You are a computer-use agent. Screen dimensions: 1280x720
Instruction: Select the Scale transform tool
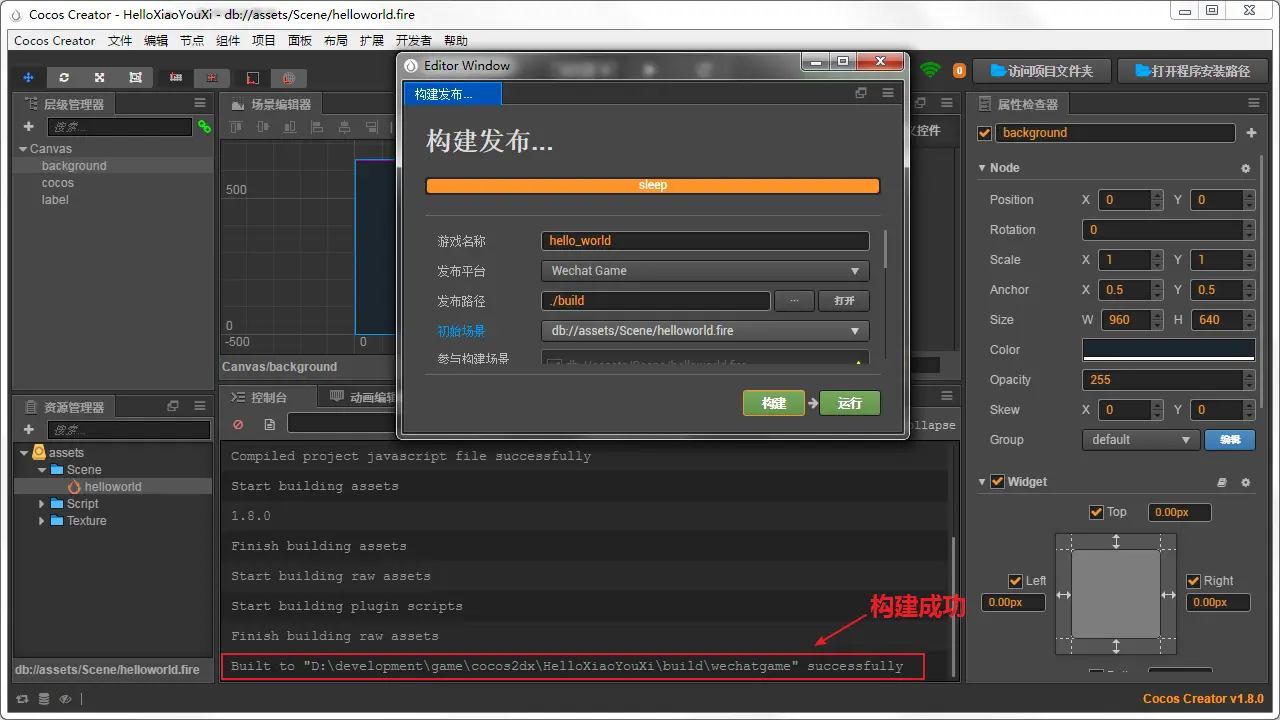click(99, 77)
